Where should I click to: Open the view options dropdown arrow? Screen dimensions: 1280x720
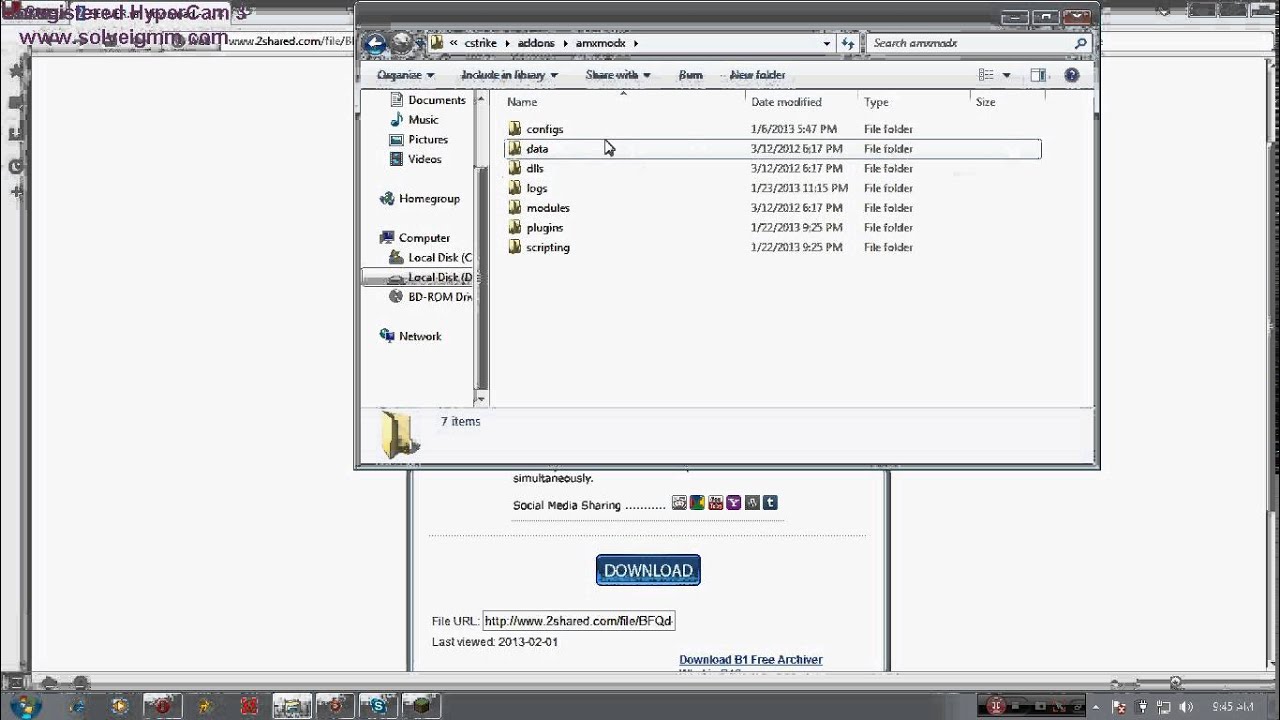1006,75
